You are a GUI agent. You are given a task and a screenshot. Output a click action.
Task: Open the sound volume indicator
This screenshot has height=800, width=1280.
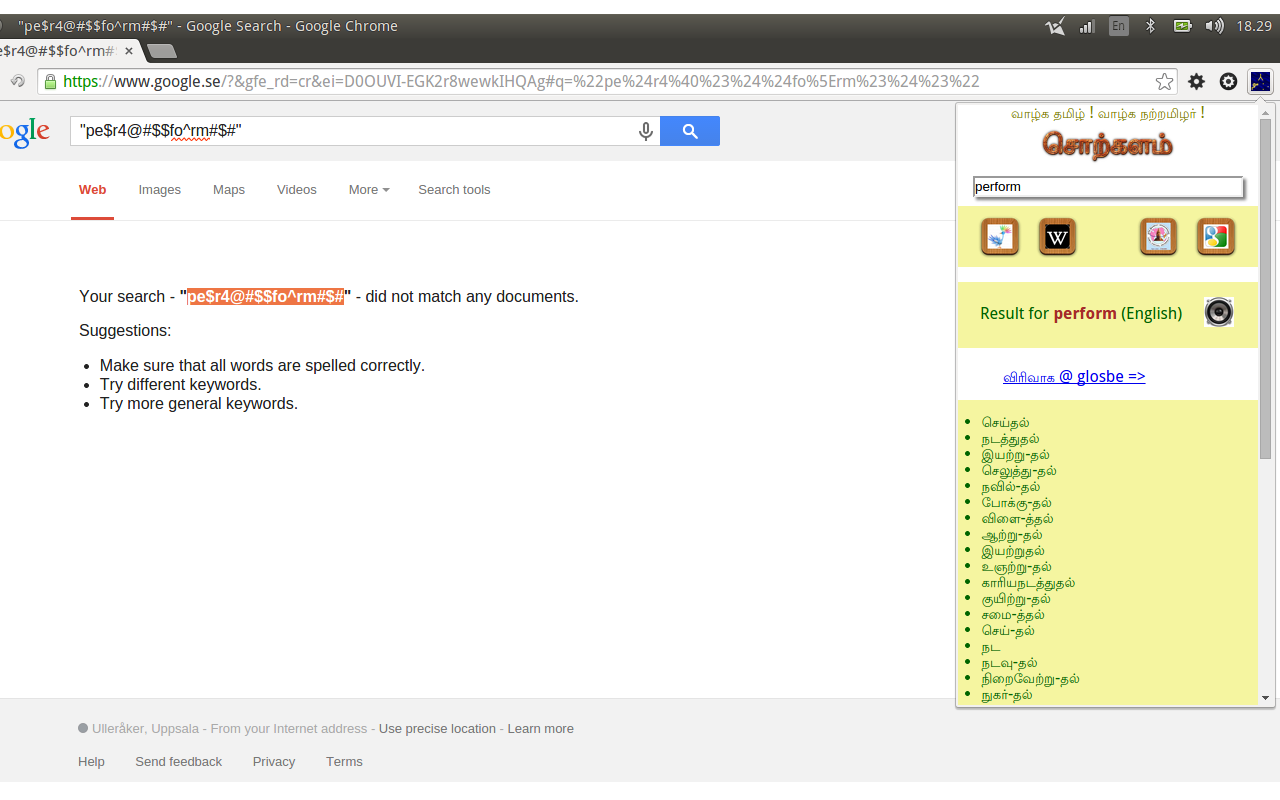pyautogui.click(x=1214, y=27)
